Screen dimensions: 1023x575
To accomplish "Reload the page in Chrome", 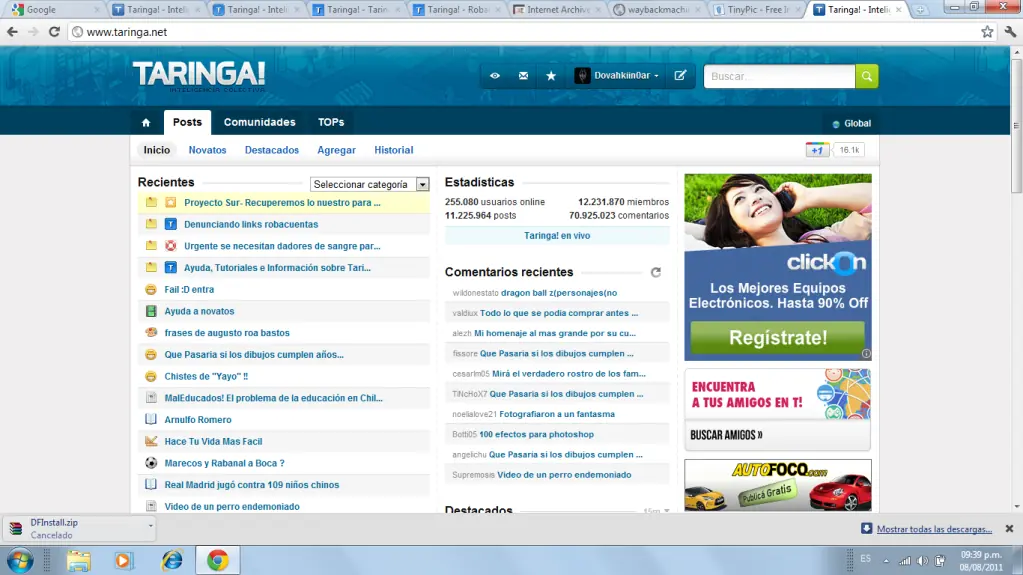I will coord(55,32).
